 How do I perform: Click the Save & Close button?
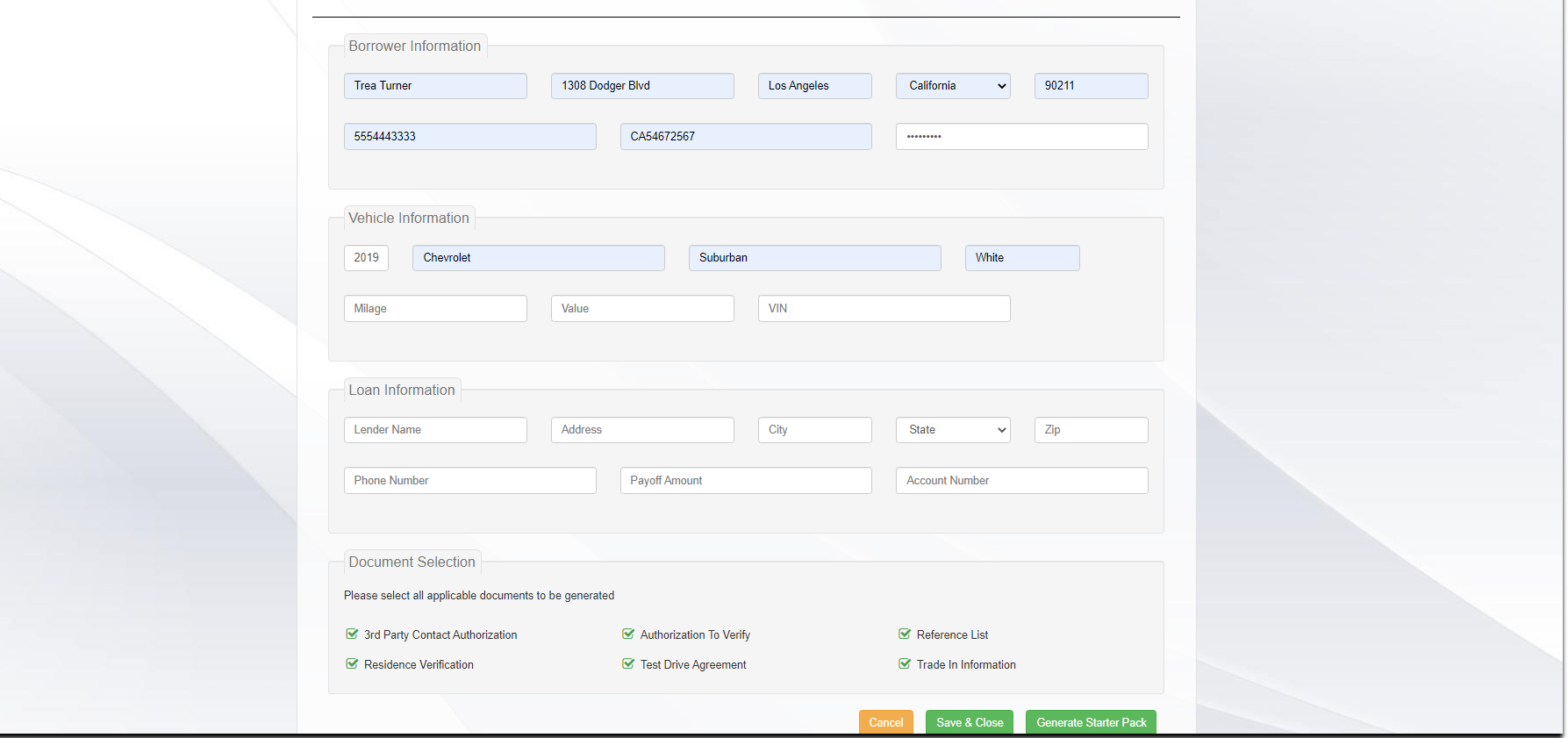click(x=970, y=722)
